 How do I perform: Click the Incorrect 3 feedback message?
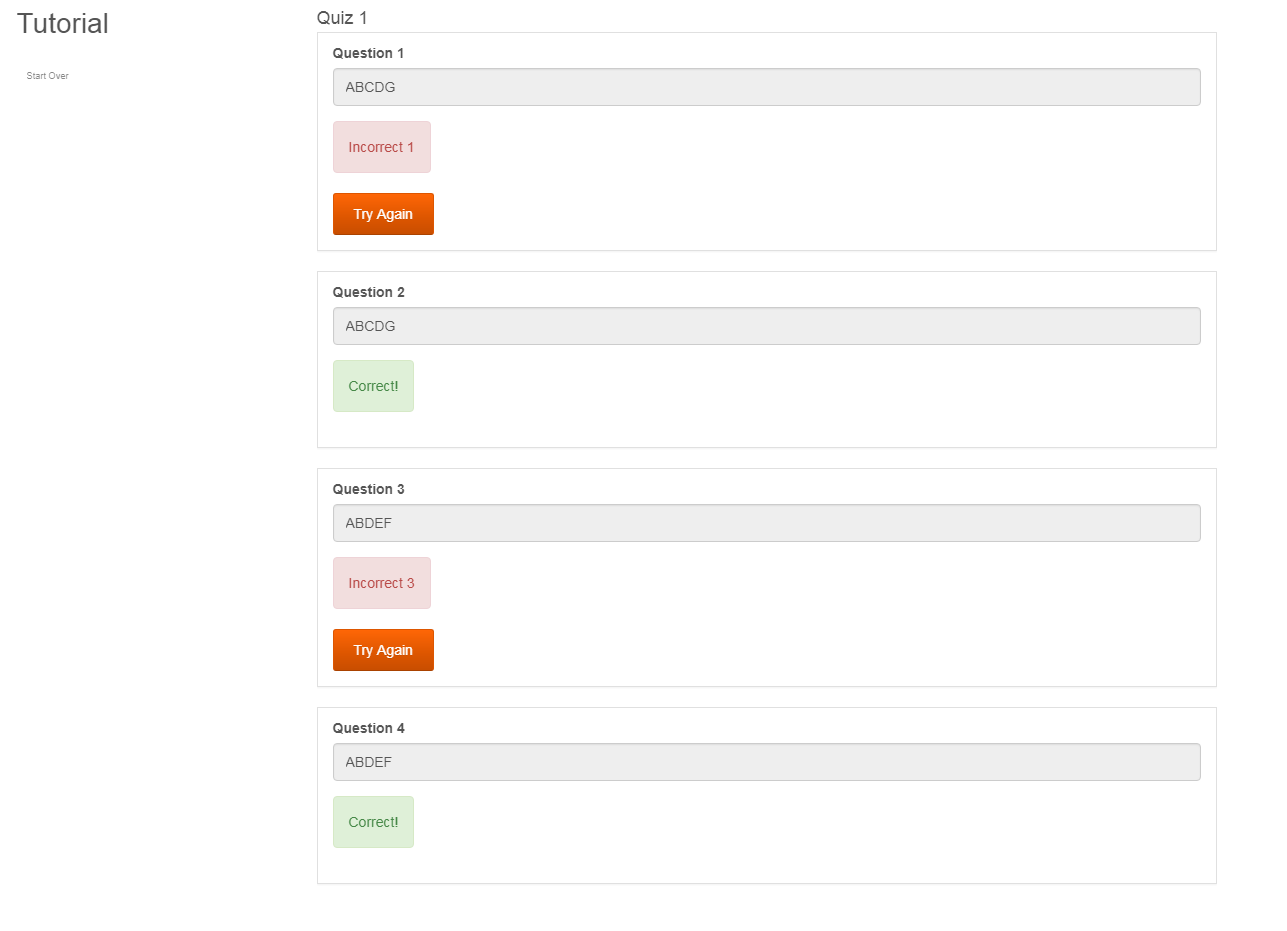pyautogui.click(x=381, y=583)
